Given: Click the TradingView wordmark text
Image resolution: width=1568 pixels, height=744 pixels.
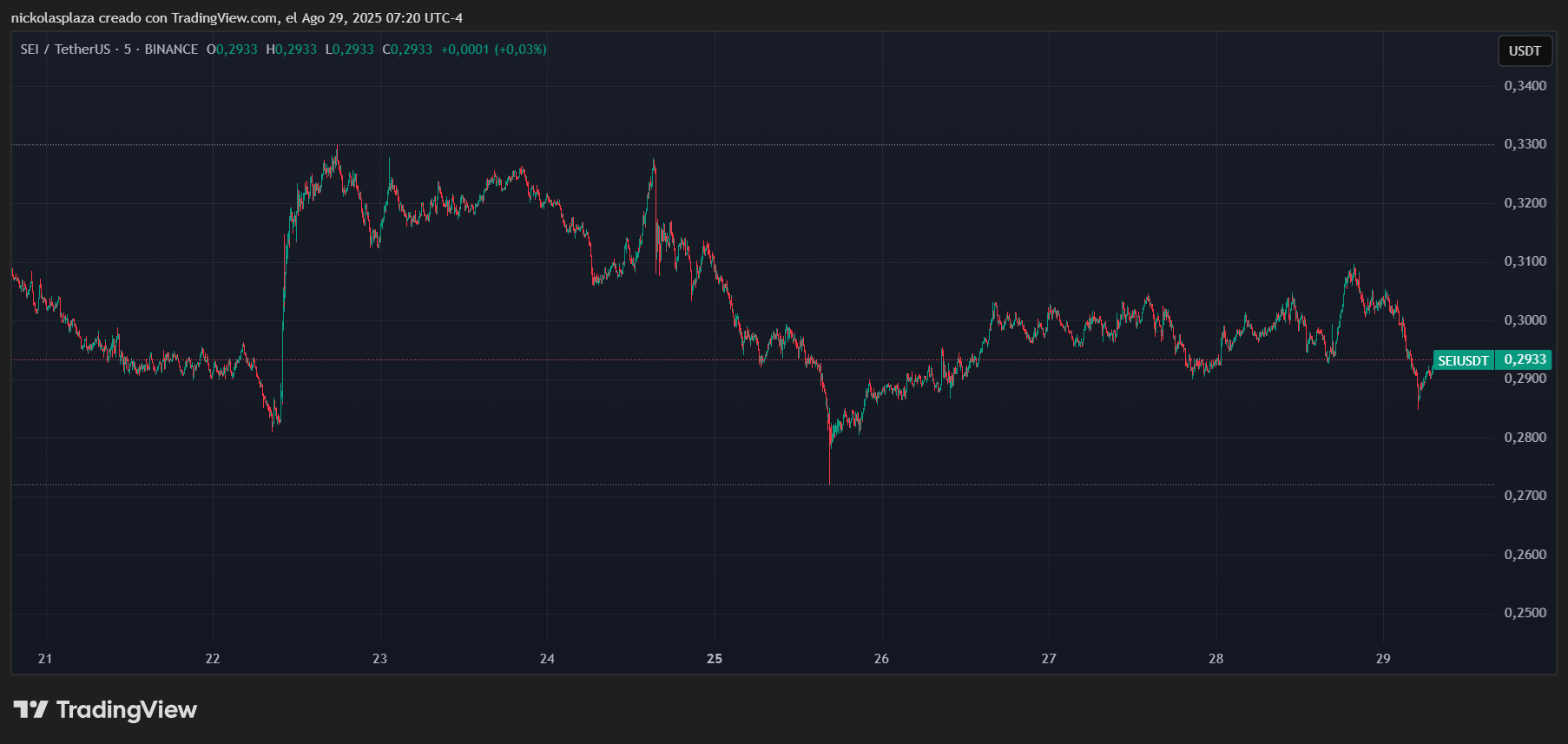Looking at the screenshot, I should click(127, 710).
